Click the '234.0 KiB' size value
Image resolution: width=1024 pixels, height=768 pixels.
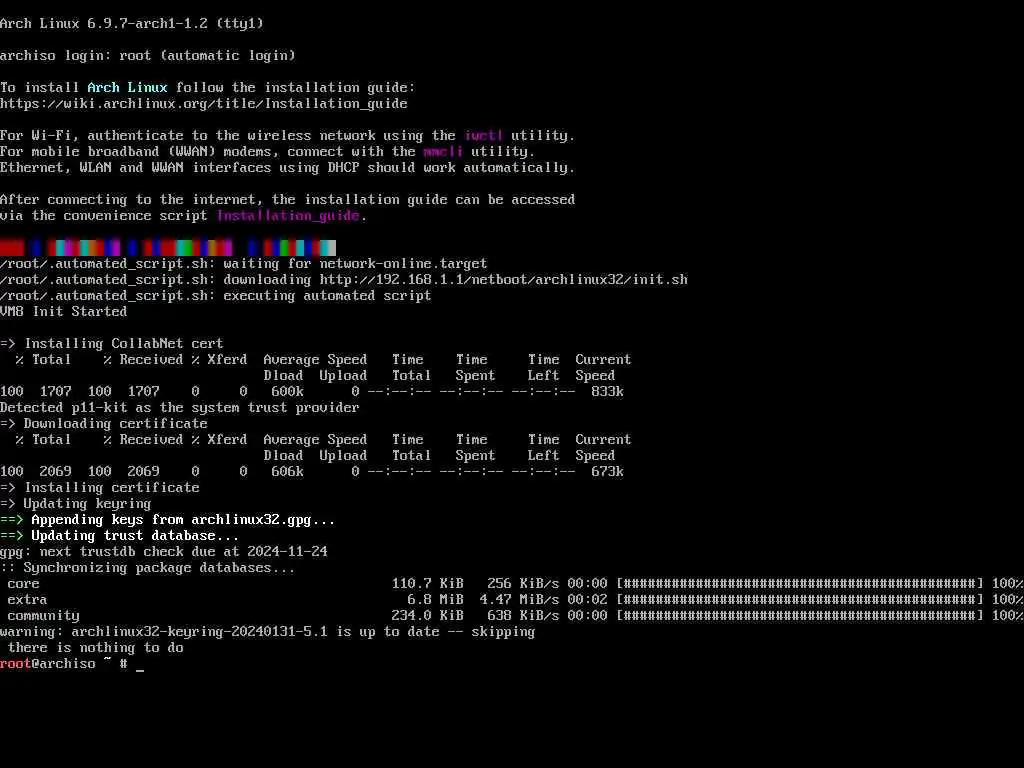[x=428, y=615]
